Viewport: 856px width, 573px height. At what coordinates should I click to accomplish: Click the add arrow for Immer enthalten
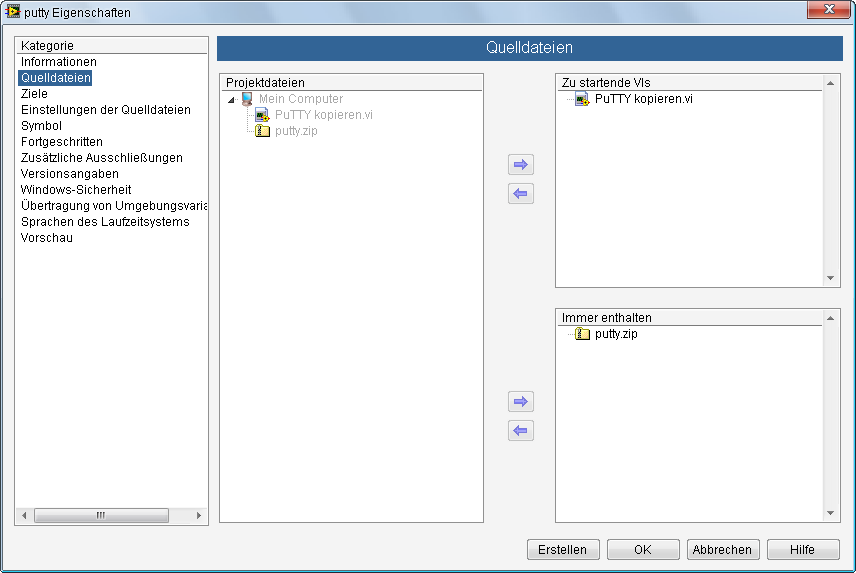coord(521,402)
